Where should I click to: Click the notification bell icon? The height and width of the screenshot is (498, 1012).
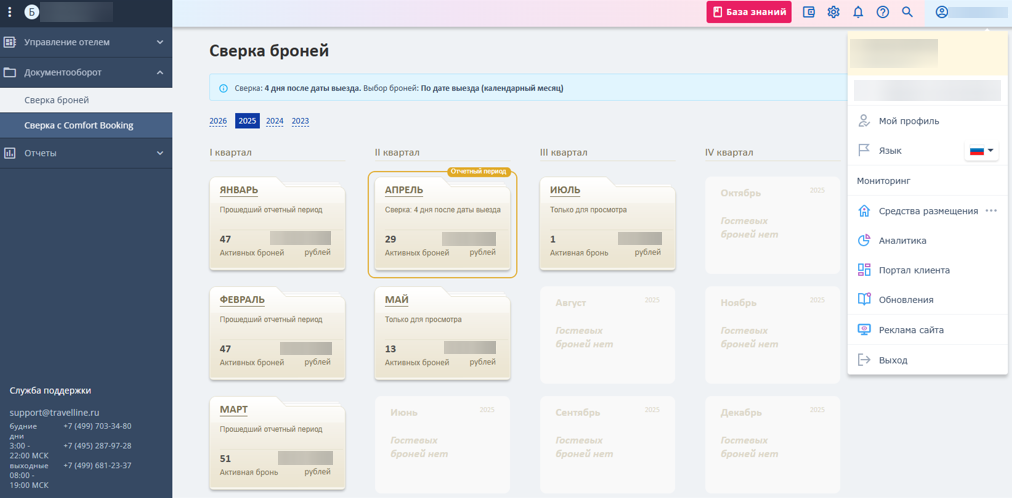(x=858, y=12)
